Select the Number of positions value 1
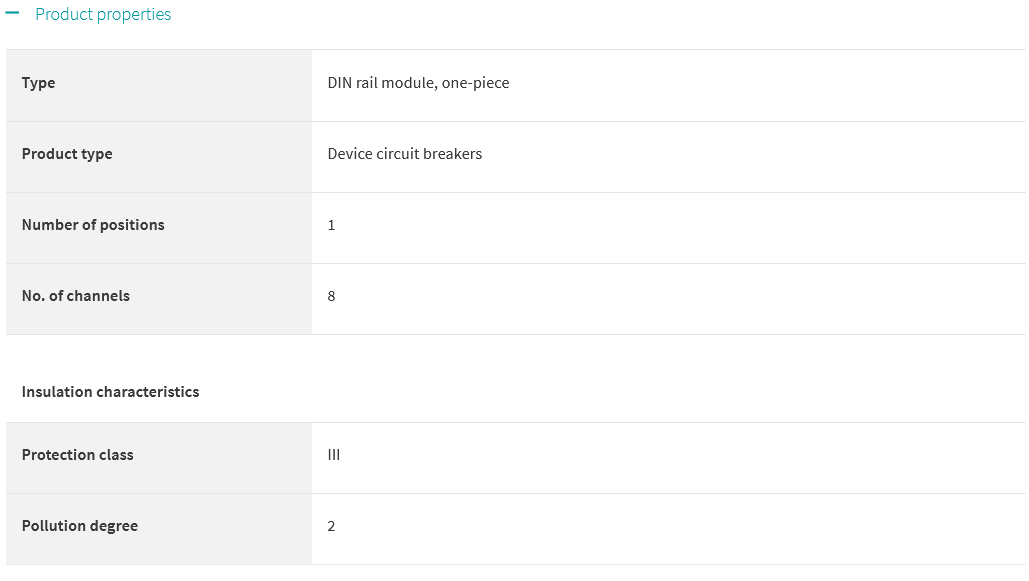Screen dimensions: 1029x581 [x=331, y=225]
